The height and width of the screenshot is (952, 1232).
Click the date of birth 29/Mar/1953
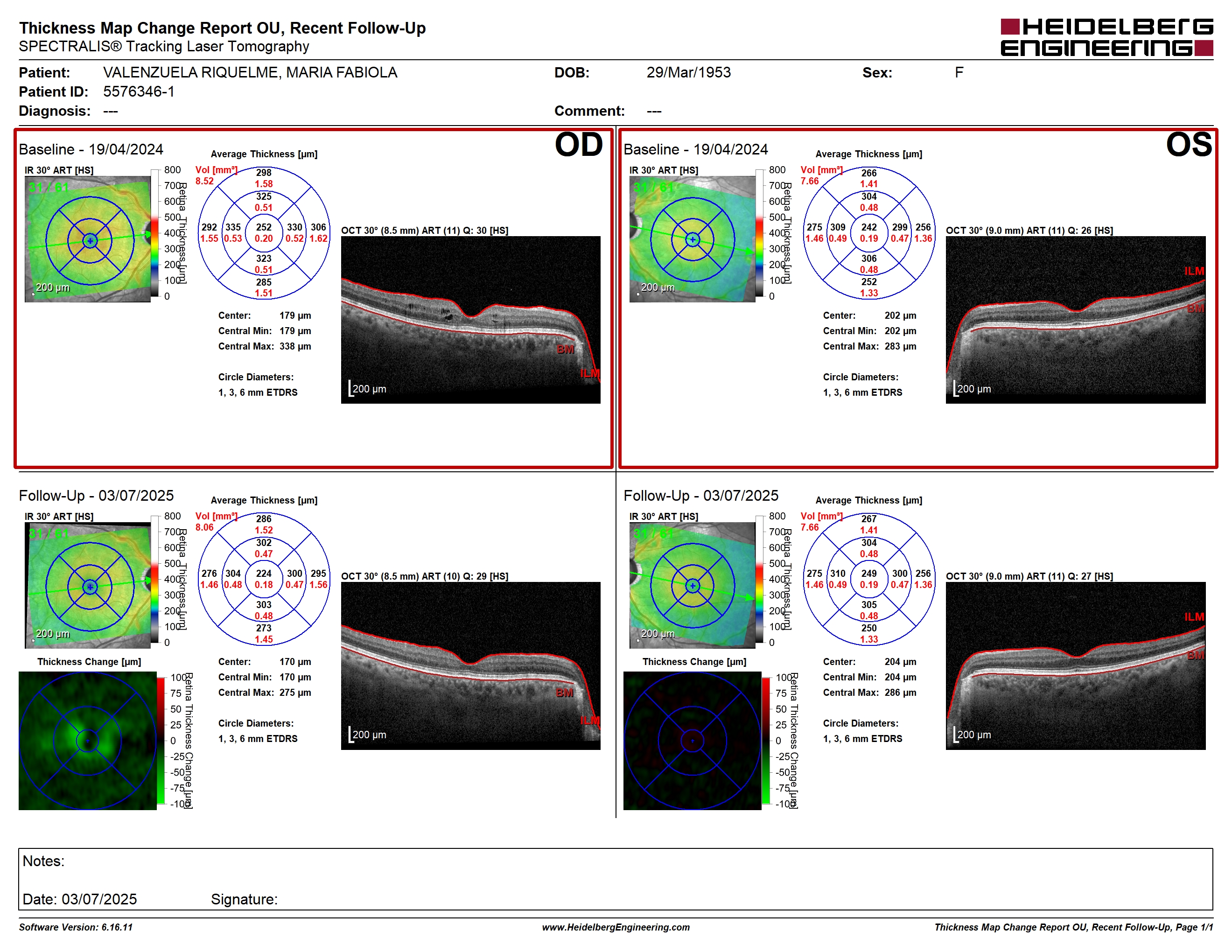coord(688,72)
